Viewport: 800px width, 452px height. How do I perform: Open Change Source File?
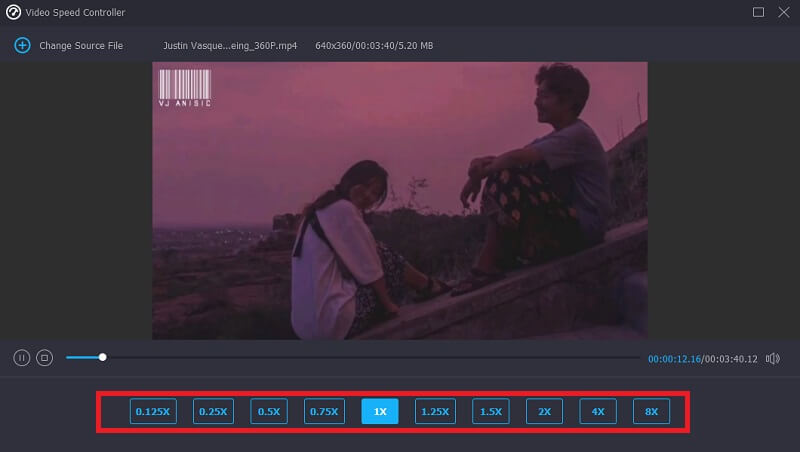coord(80,46)
